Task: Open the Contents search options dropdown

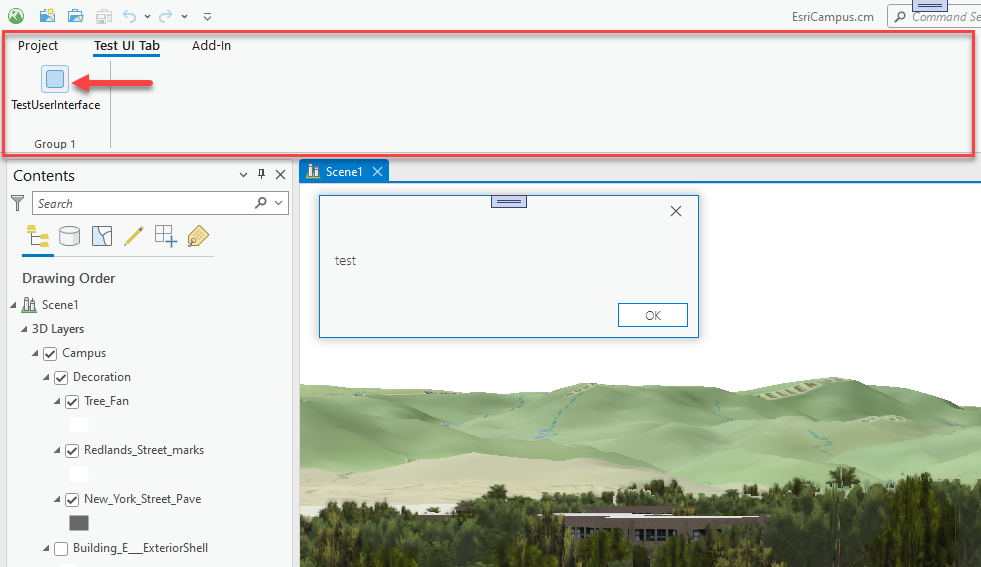Action: tap(278, 203)
